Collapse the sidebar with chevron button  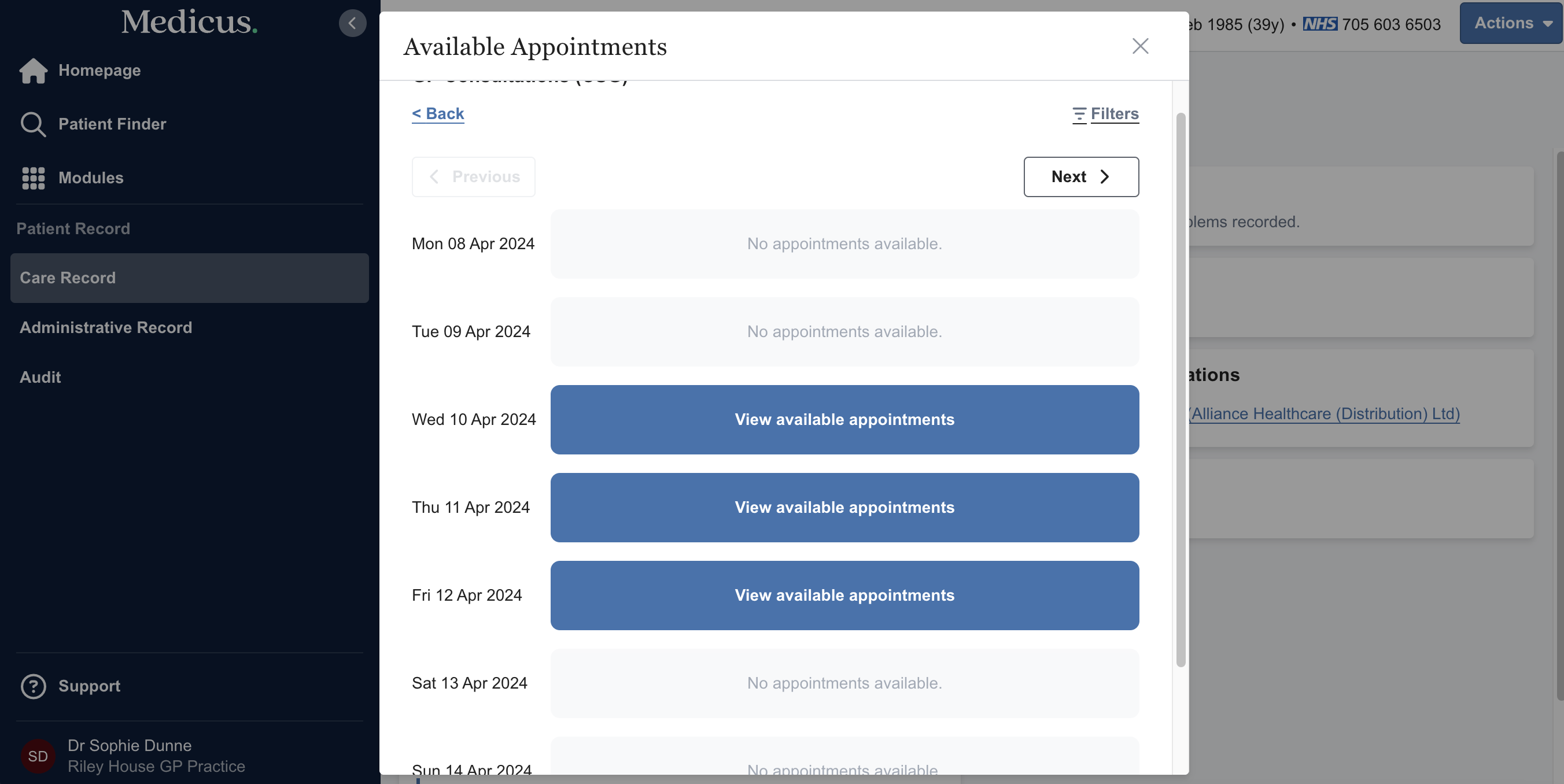point(352,23)
